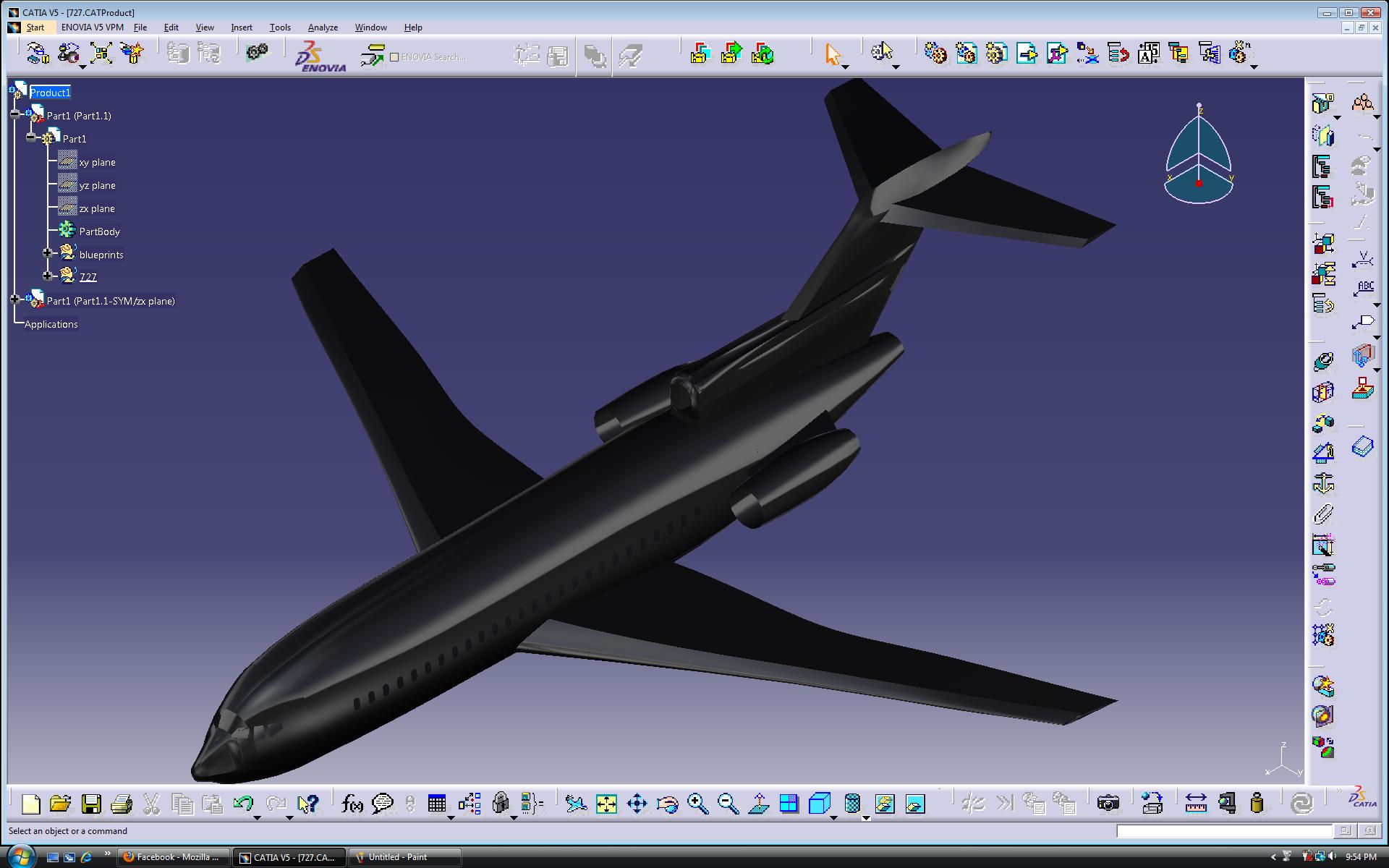Click the New document icon
This screenshot has width=1389, height=868.
coord(30,804)
